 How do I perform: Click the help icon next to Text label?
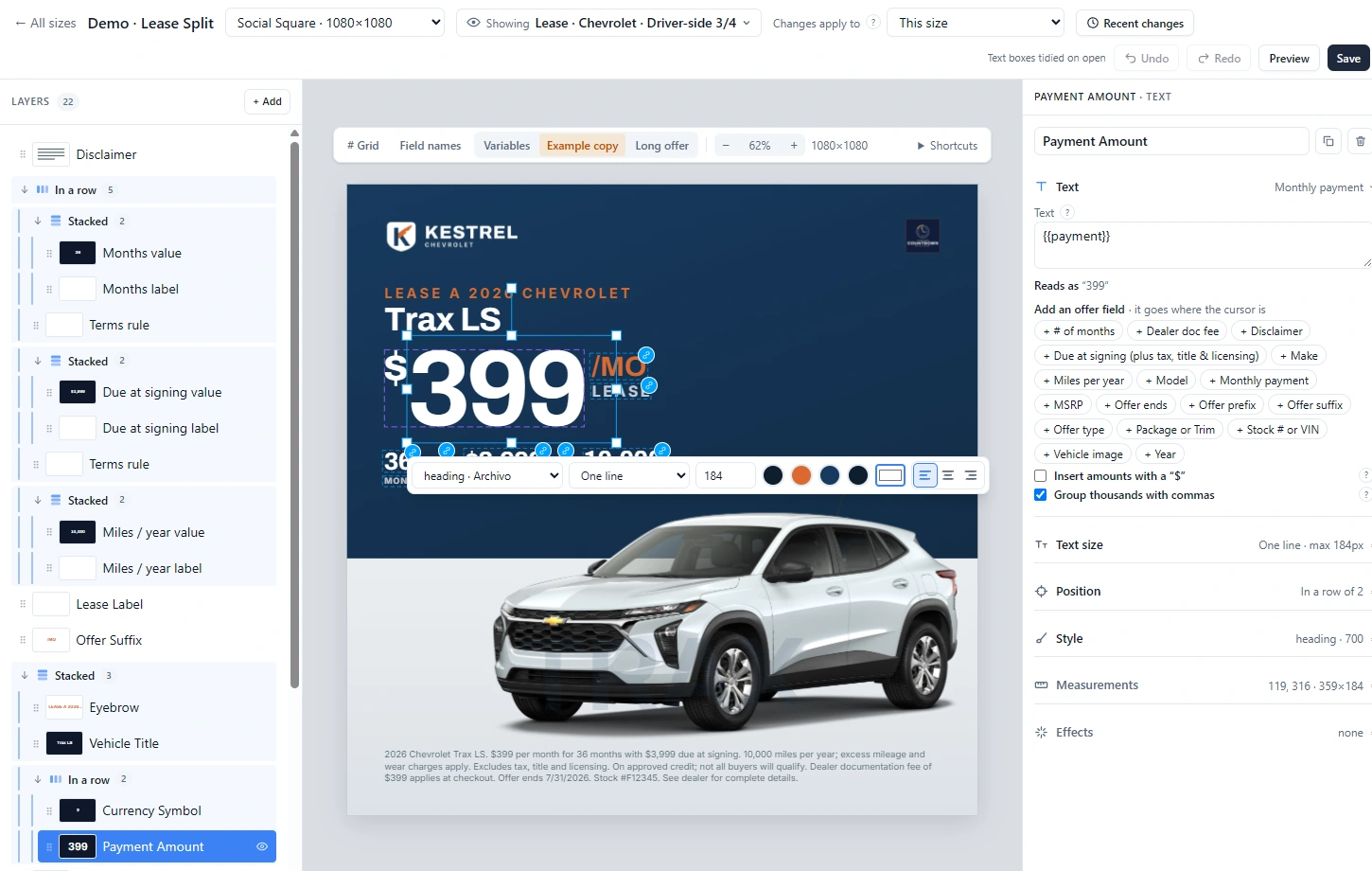(x=1067, y=213)
